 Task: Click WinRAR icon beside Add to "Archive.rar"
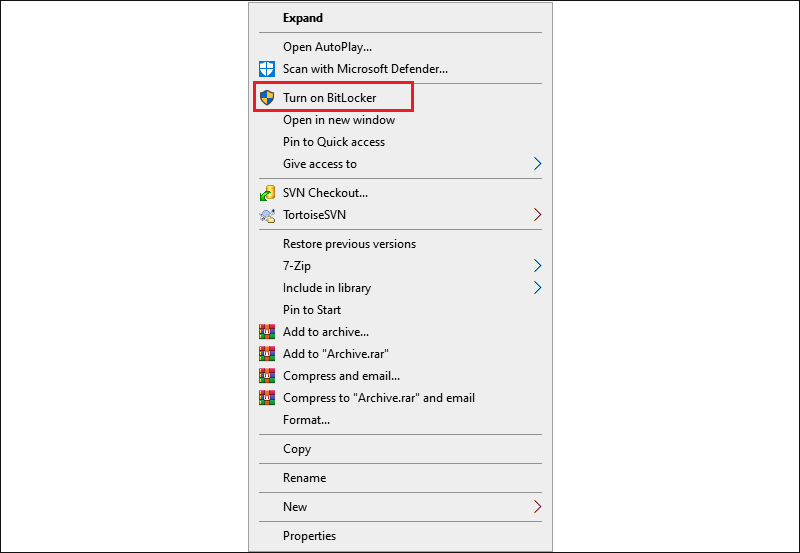click(267, 354)
